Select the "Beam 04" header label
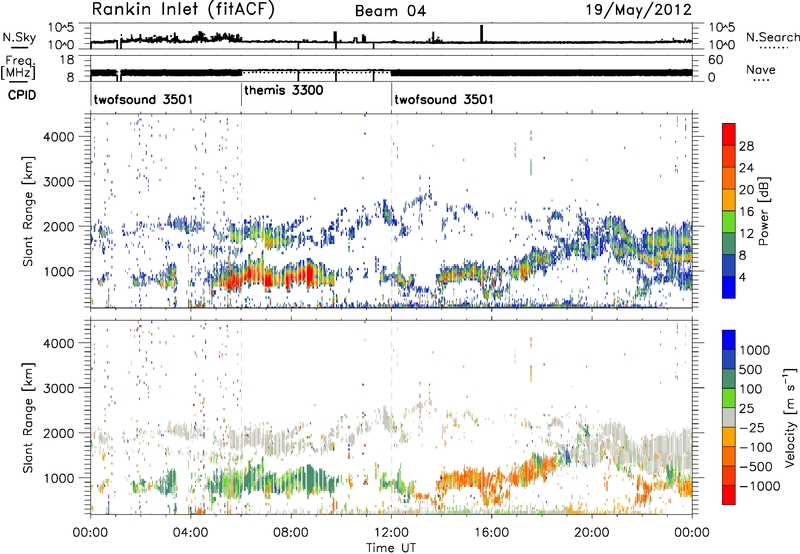 [390, 11]
